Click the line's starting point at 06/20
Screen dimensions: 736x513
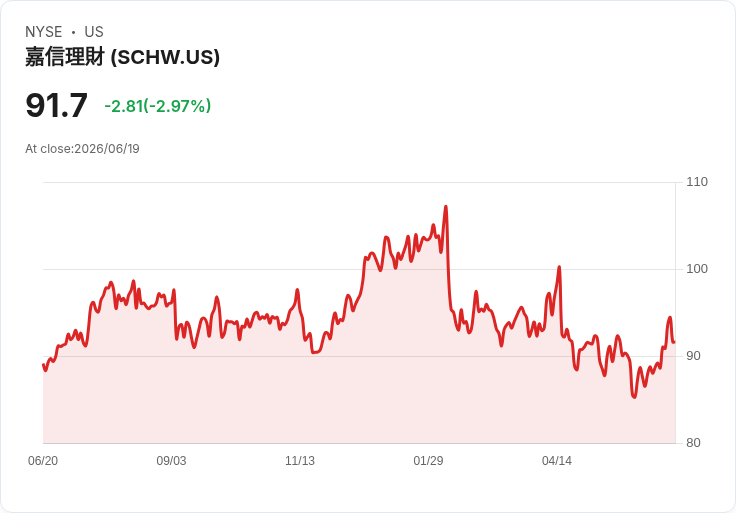point(43,365)
